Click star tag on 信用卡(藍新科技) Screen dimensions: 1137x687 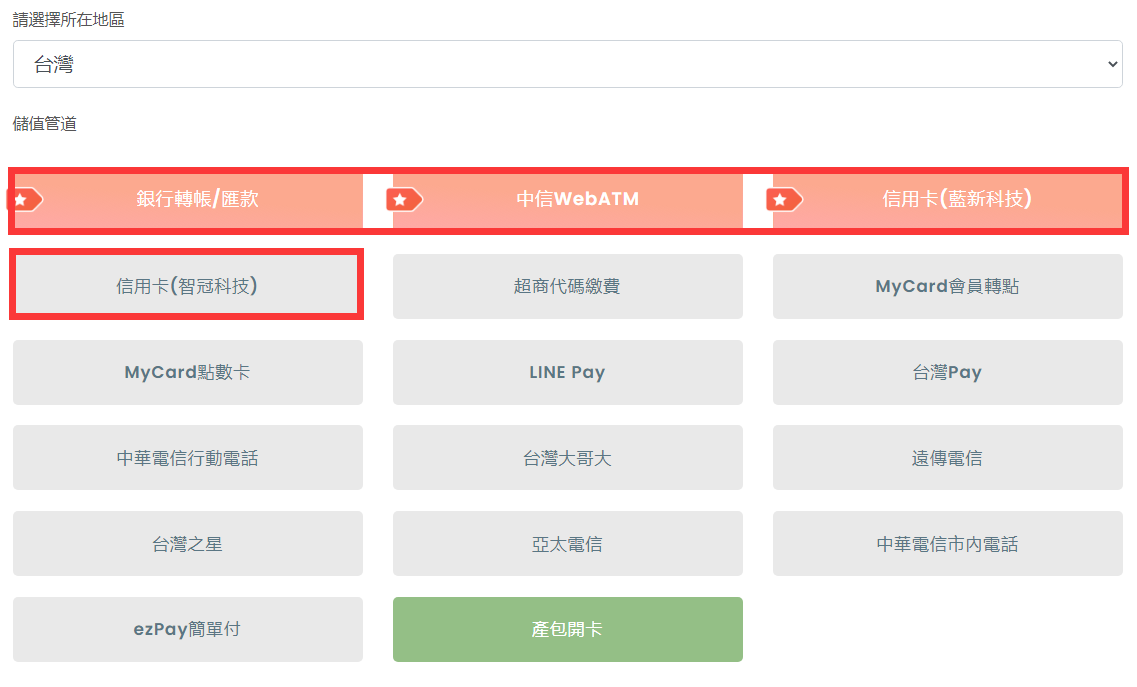pos(784,199)
